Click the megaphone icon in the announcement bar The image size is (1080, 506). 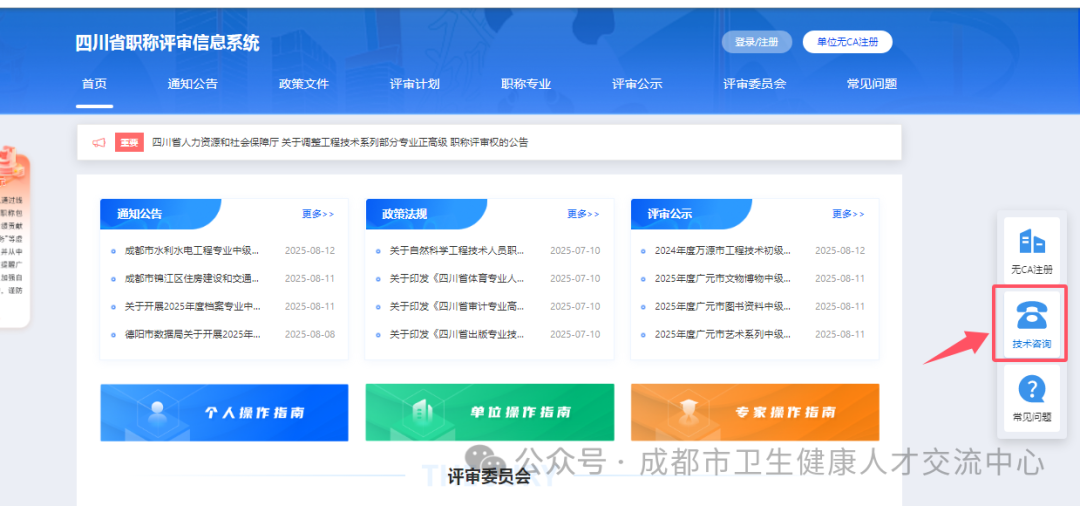pos(98,143)
